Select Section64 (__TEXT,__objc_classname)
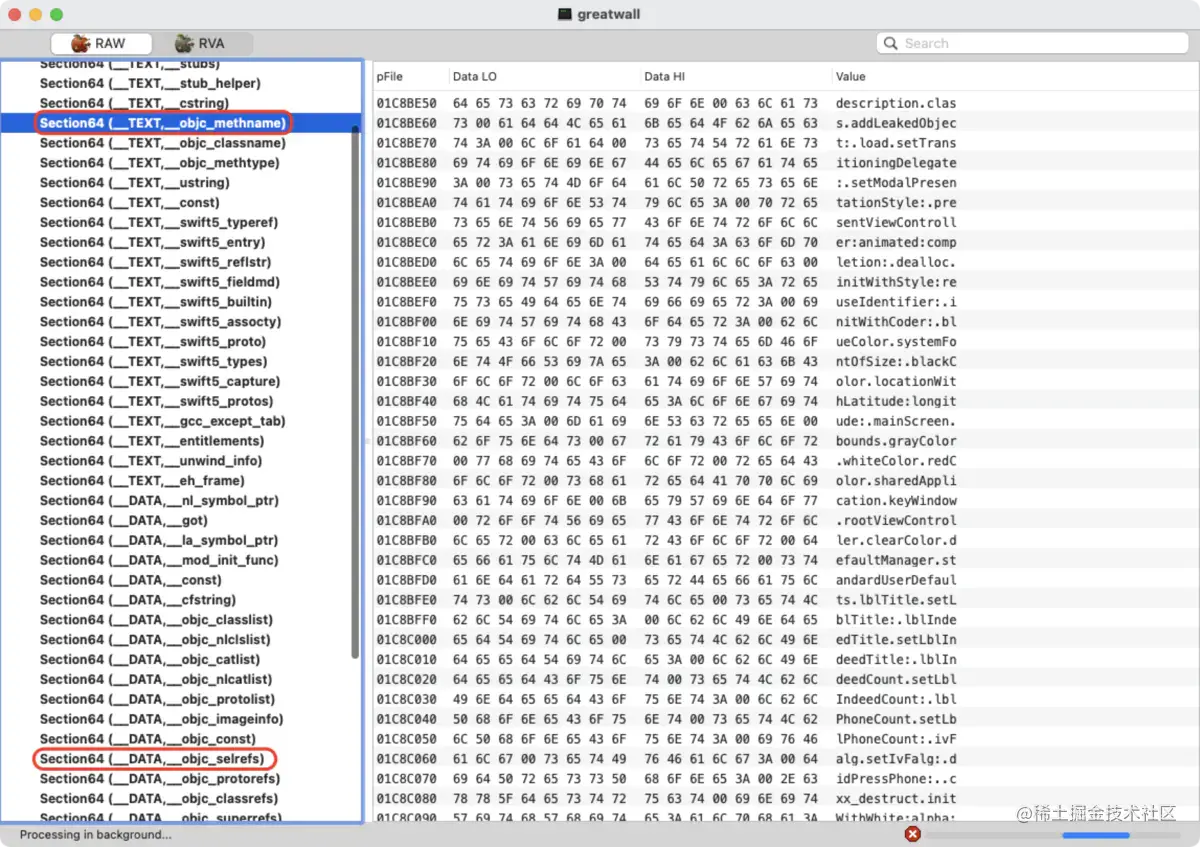Screen dimensions: 1200x847 tap(162, 143)
